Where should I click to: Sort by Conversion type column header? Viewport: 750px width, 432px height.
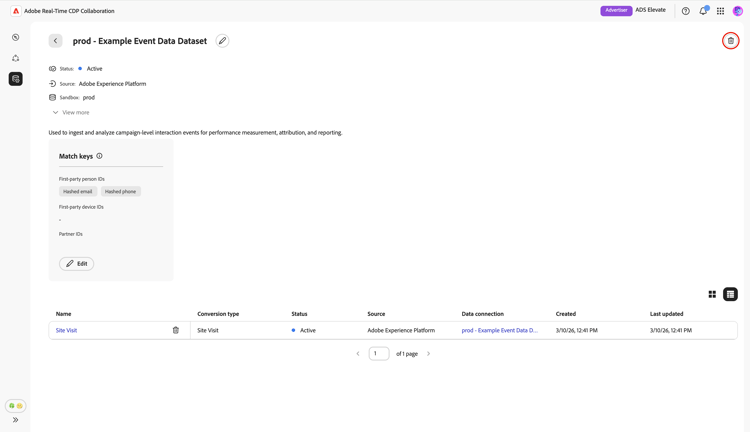[x=218, y=314]
